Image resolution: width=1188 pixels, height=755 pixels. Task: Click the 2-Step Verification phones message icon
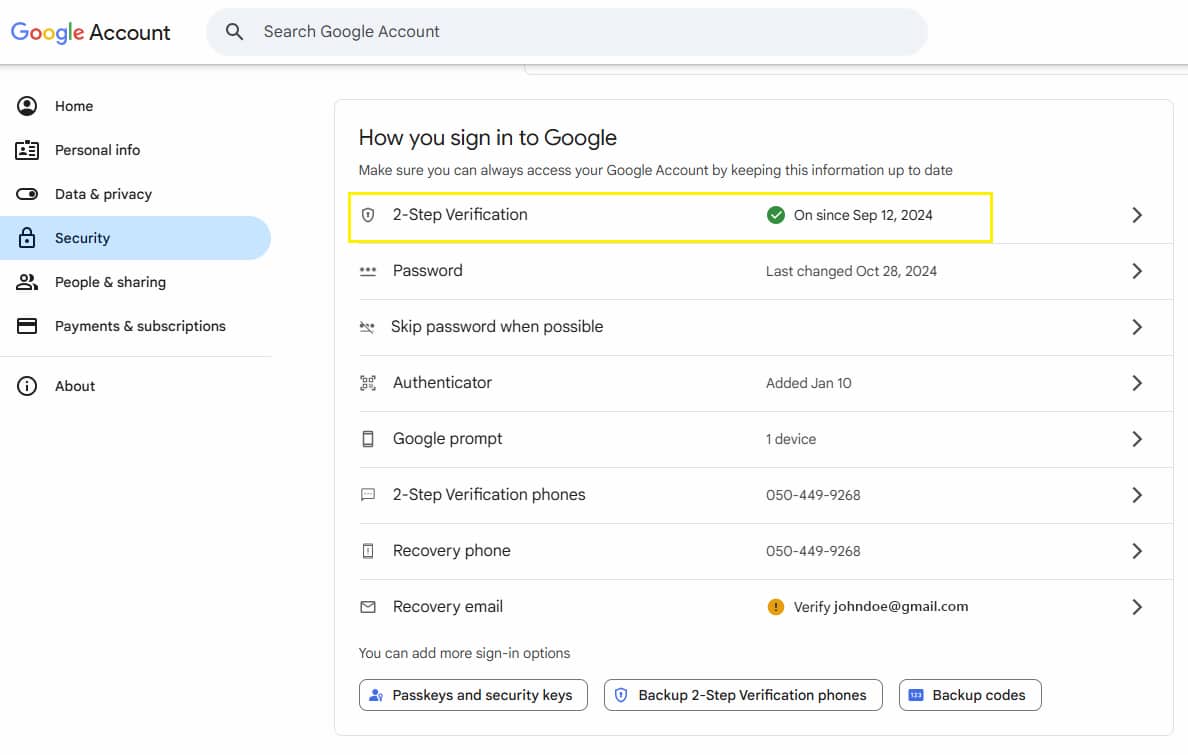tap(367, 495)
